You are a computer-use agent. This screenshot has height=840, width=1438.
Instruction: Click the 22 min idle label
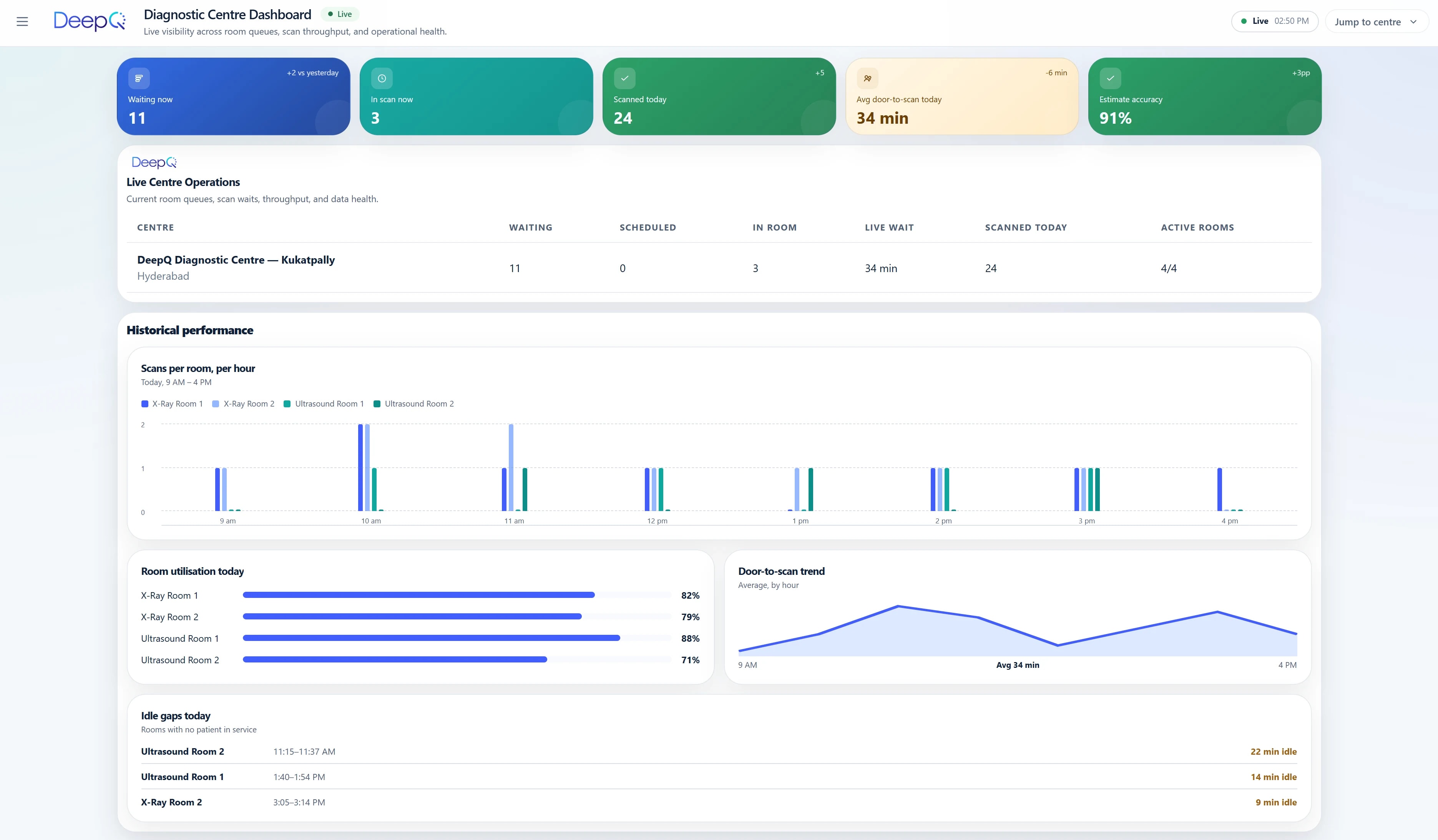click(x=1274, y=752)
